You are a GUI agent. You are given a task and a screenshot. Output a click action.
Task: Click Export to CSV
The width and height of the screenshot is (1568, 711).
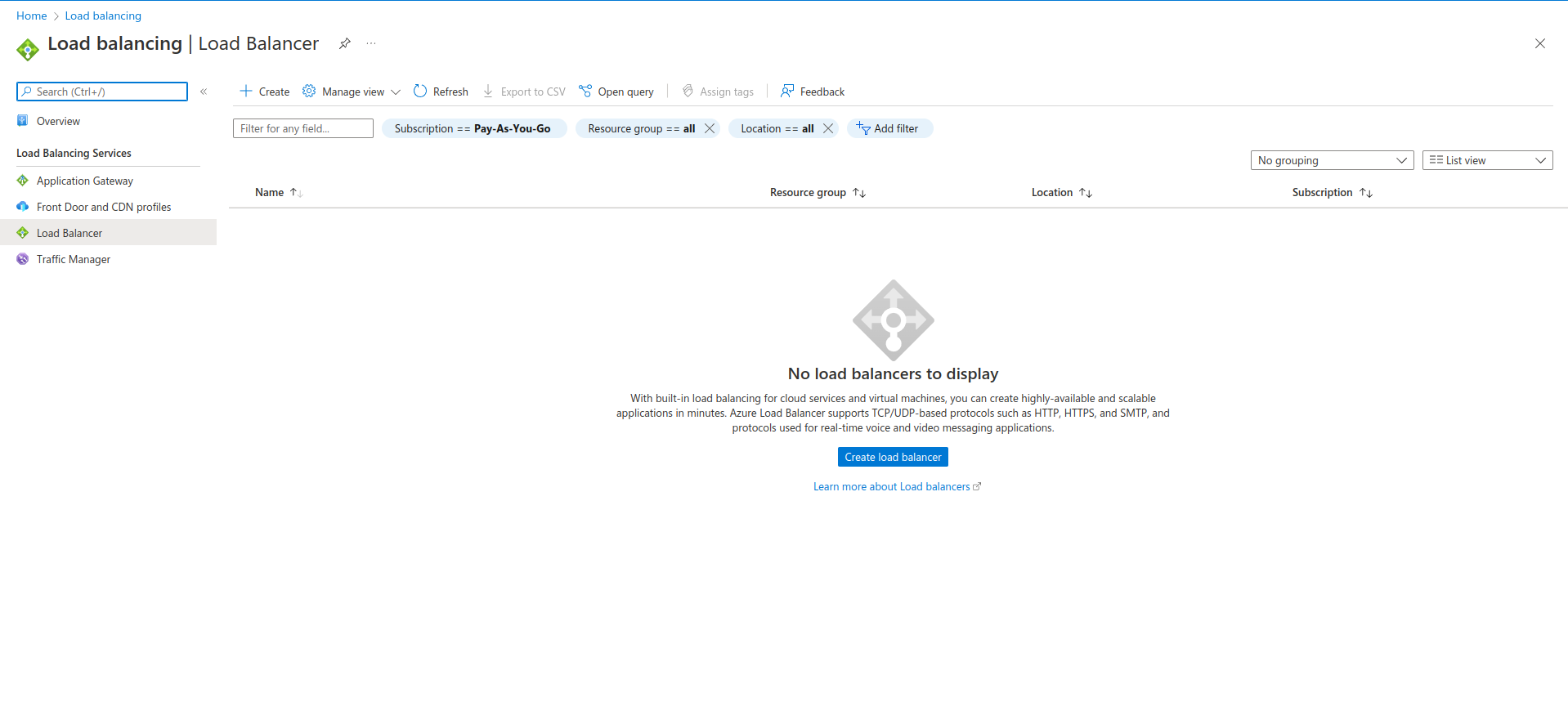524,92
